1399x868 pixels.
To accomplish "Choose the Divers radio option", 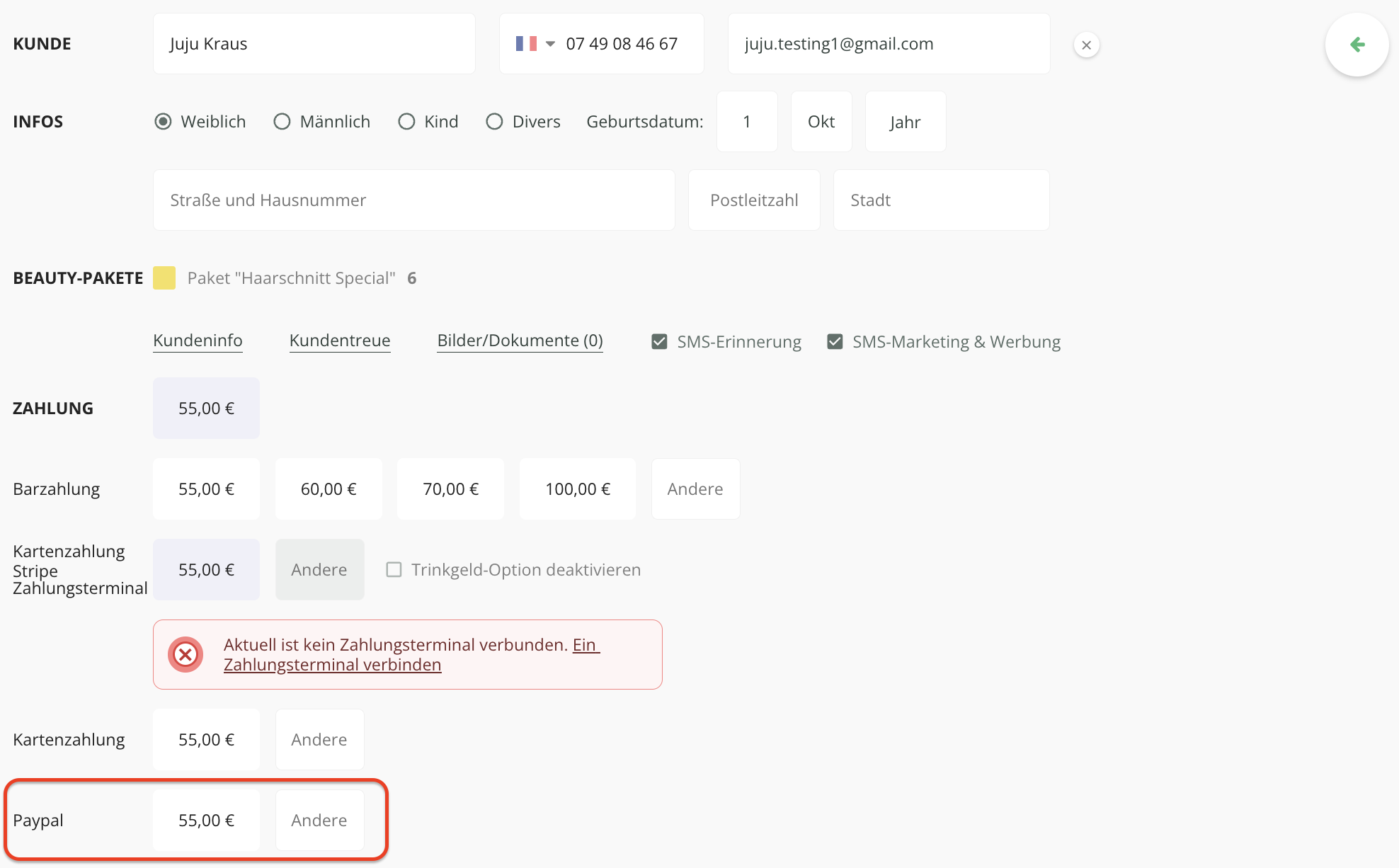I will pyautogui.click(x=494, y=122).
